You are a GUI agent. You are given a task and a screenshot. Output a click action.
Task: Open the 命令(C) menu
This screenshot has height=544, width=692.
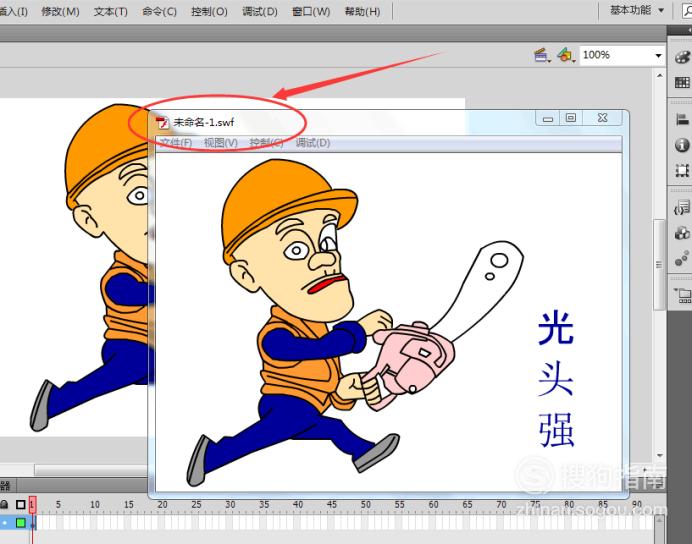tap(159, 11)
